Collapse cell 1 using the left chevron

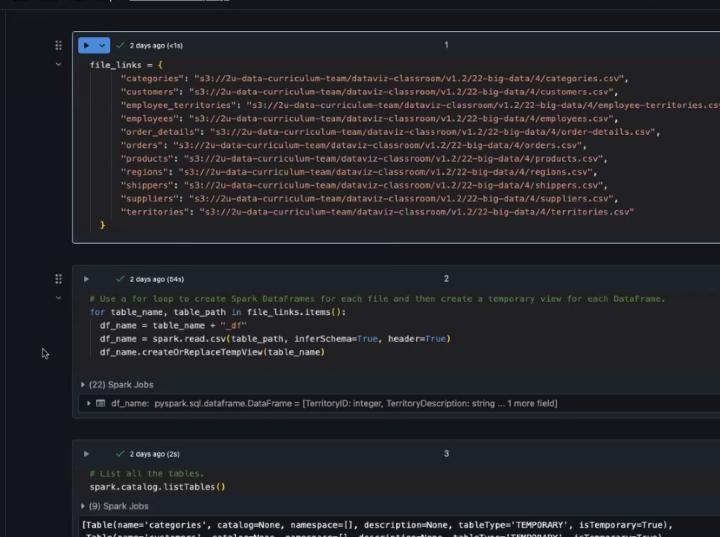(x=59, y=64)
